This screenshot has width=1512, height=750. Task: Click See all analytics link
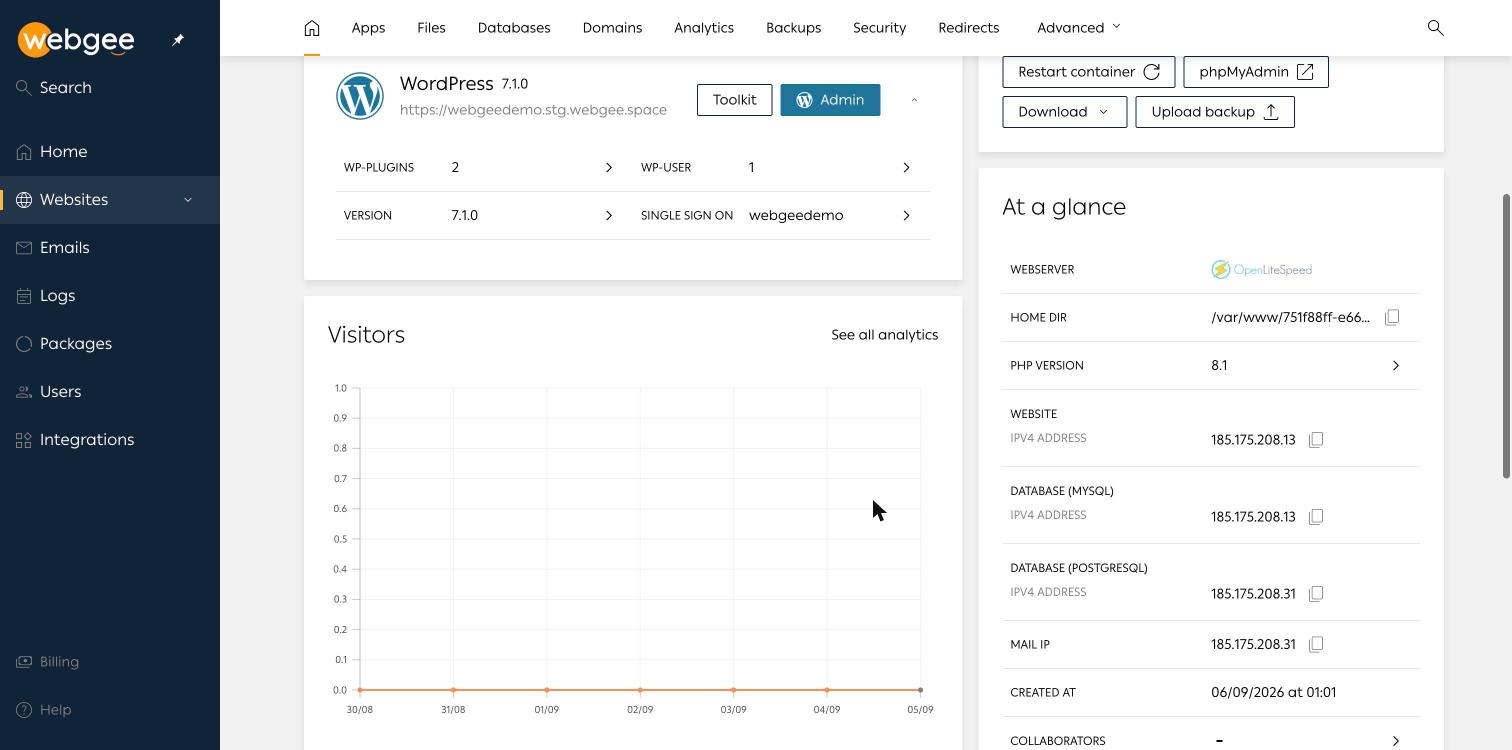884,335
